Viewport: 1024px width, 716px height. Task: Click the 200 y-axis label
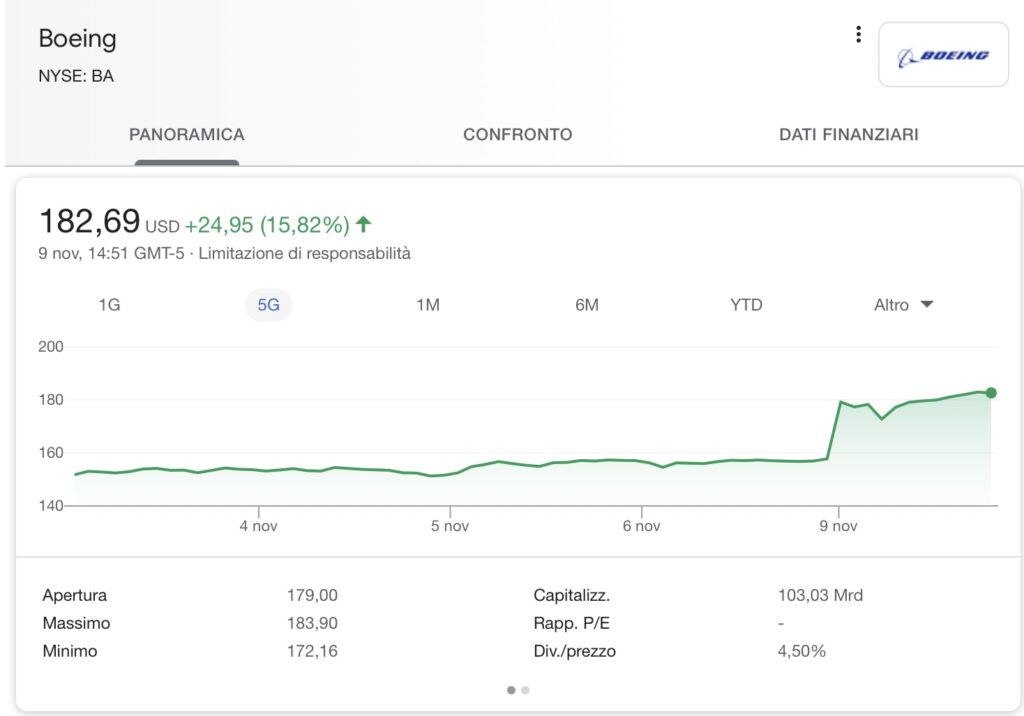(51, 347)
